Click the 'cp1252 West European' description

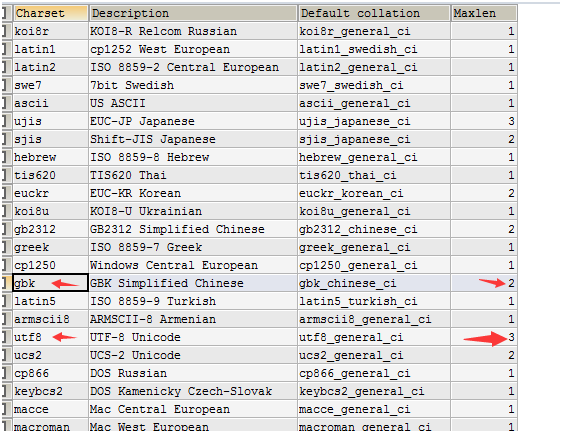193,49
